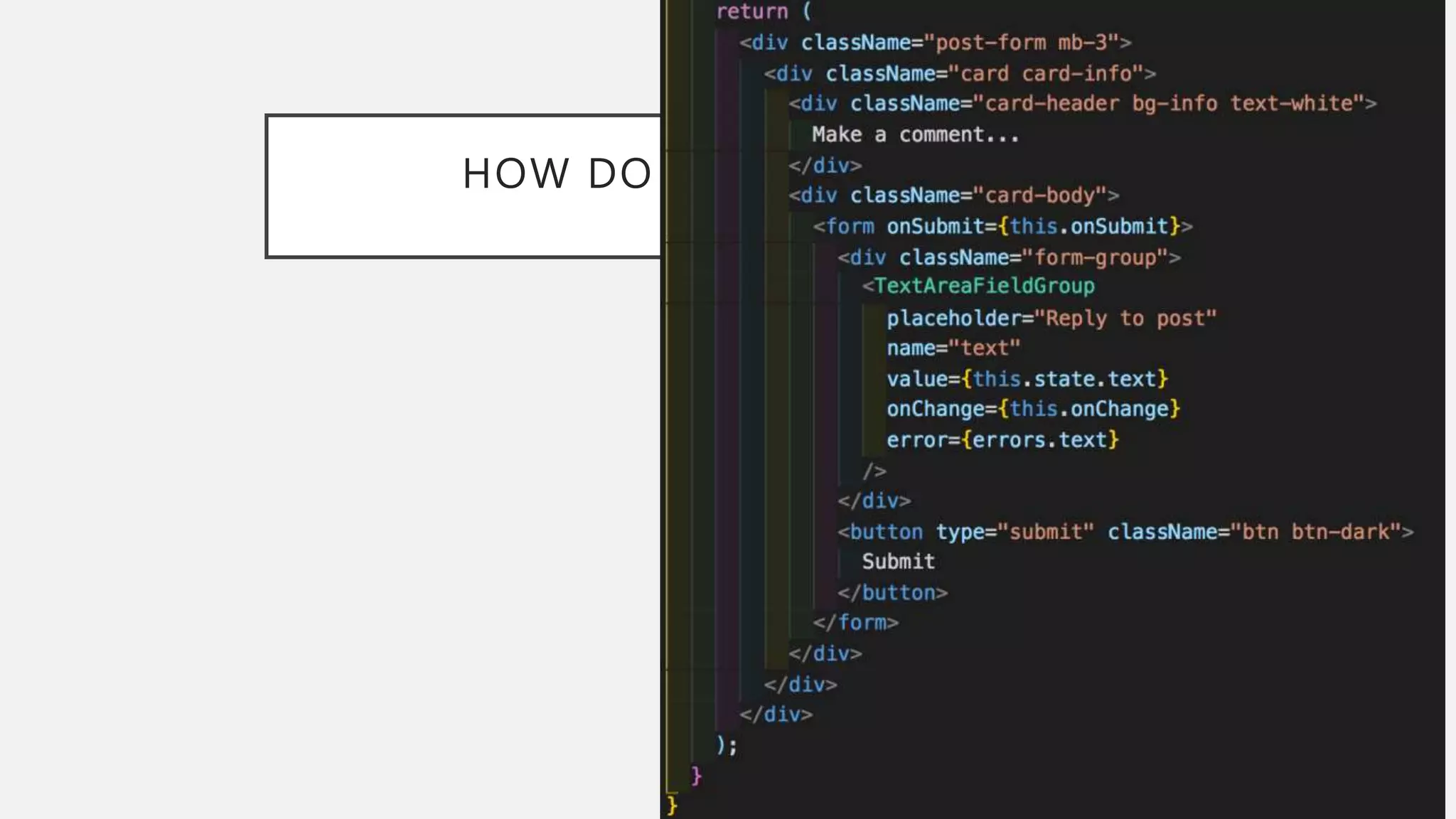Click the placeholder "Reply to post" attribute
The image size is (1456, 819).
tap(1051, 318)
